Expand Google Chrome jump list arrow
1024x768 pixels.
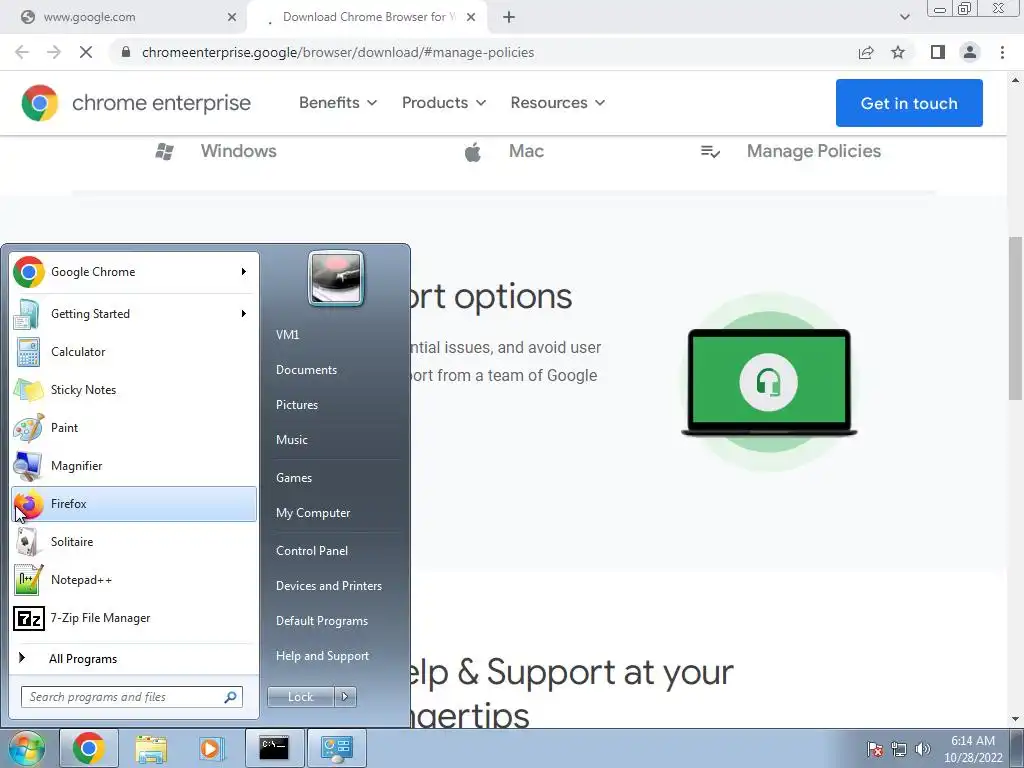point(244,272)
